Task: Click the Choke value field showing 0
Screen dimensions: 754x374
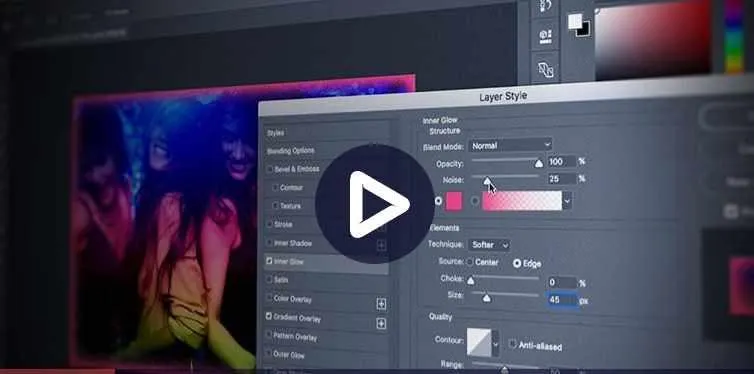Action: point(562,282)
